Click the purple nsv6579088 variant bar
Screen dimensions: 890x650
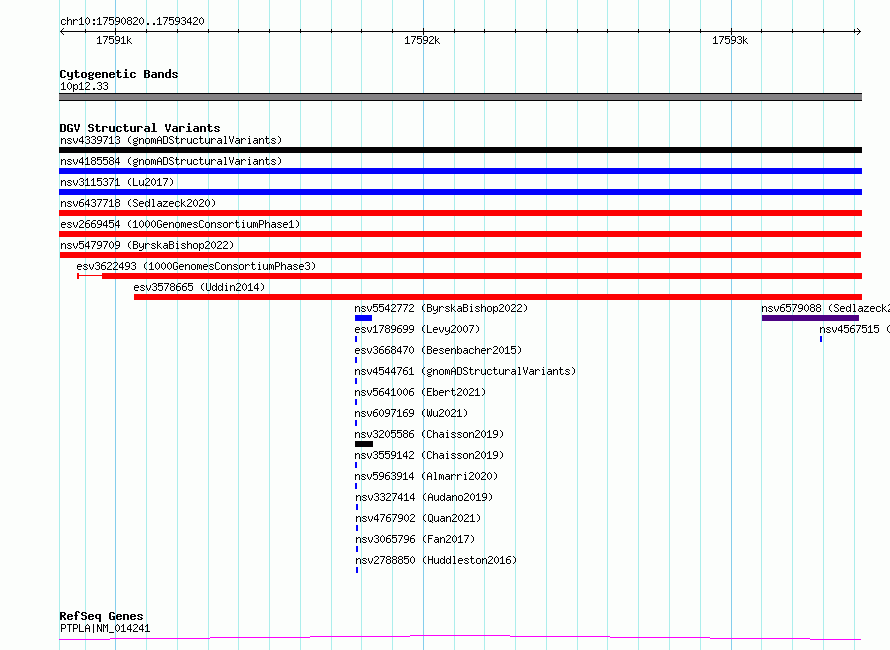[810, 318]
